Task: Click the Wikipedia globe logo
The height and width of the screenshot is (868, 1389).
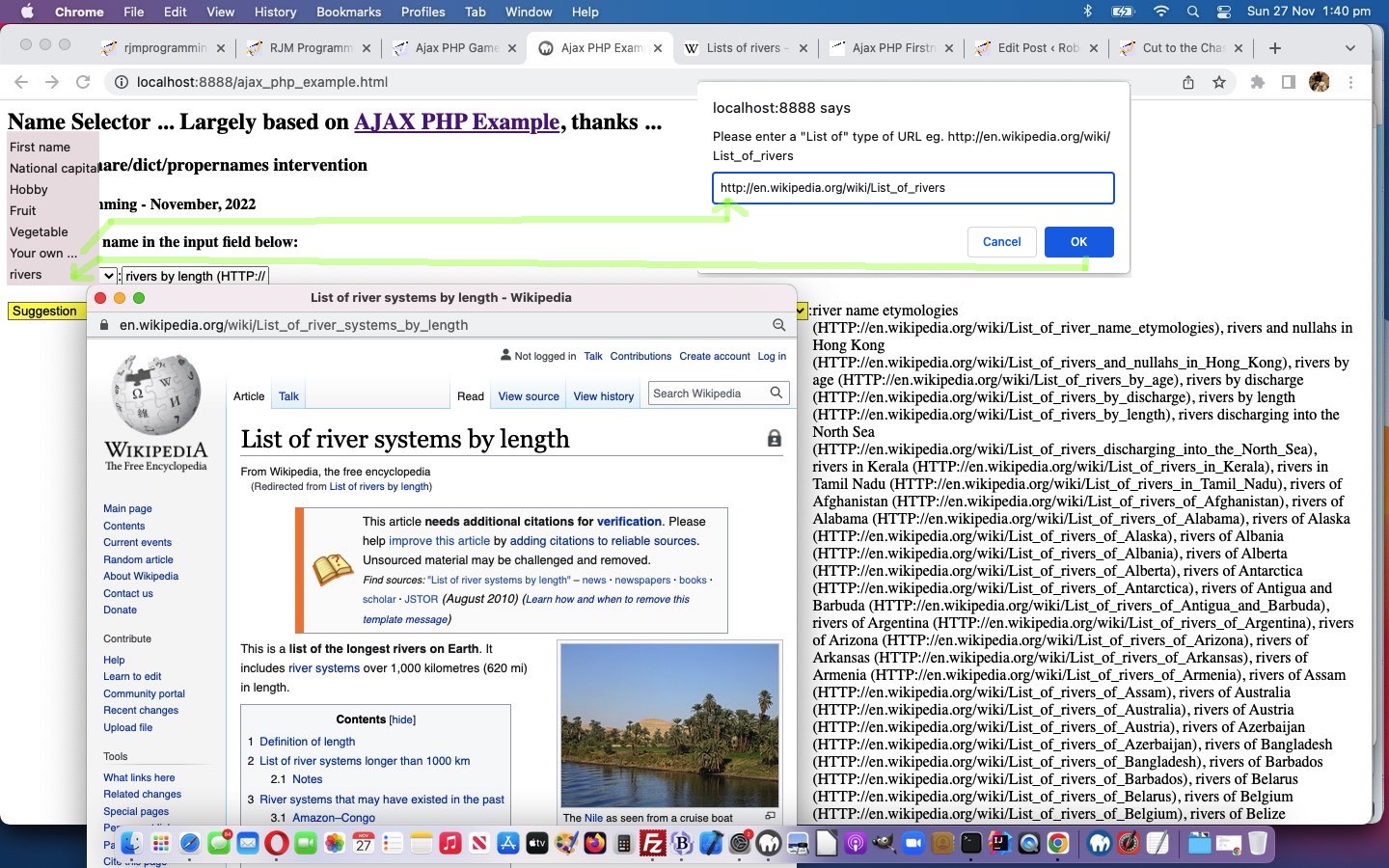Action: click(x=156, y=393)
